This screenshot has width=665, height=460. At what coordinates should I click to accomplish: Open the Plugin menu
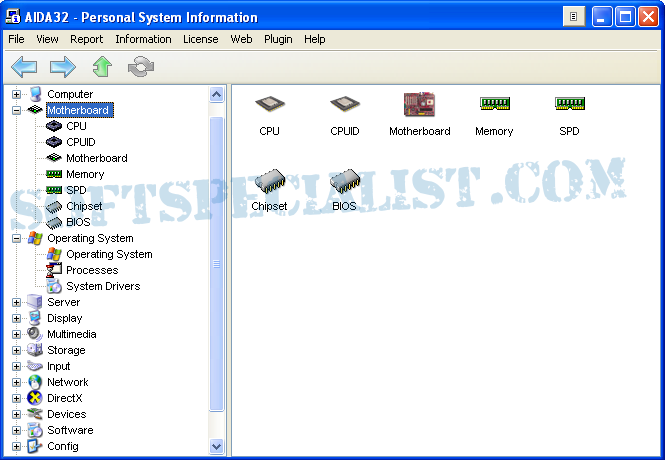point(278,39)
